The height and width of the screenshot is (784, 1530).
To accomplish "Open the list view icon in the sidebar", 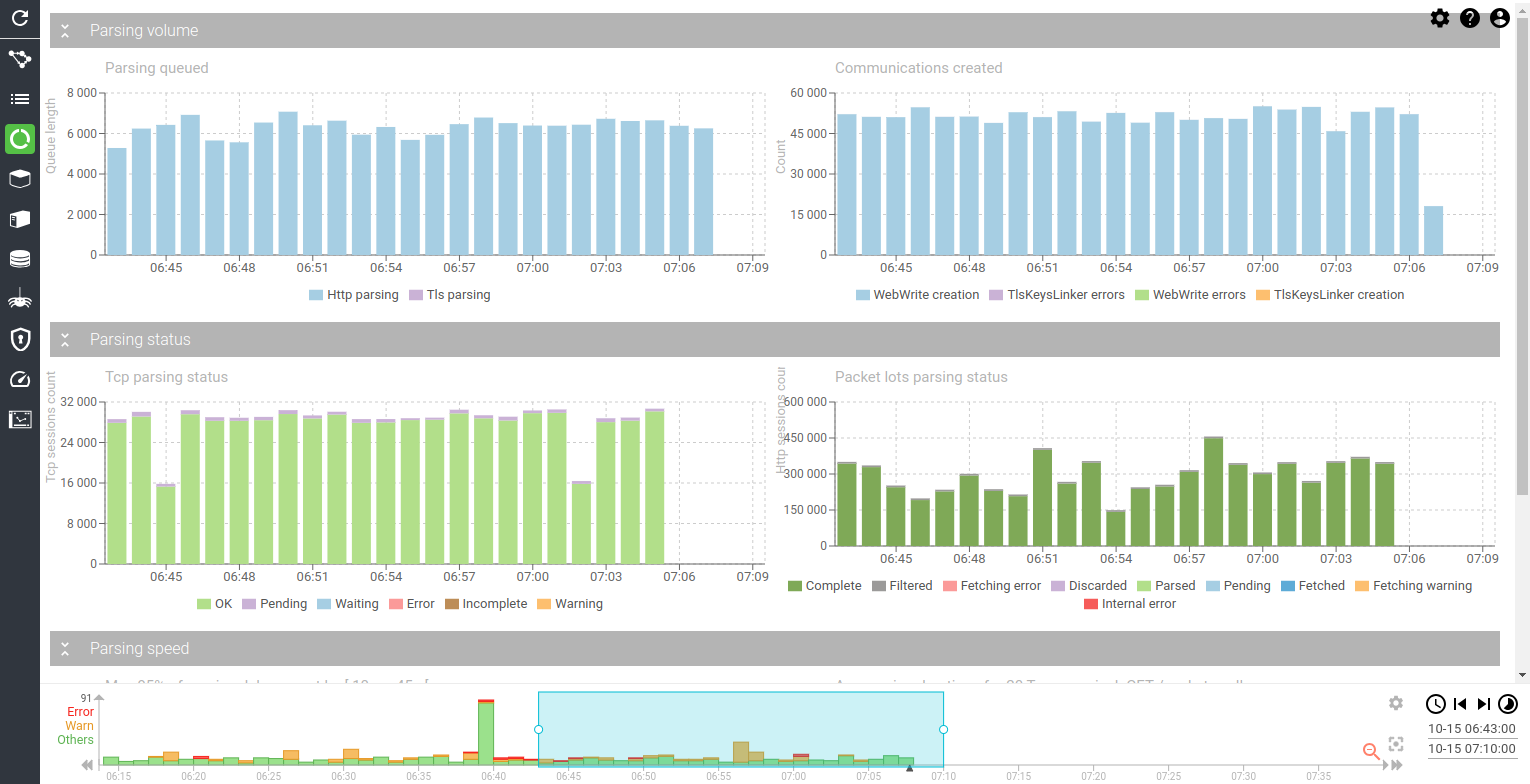I will click(x=20, y=99).
